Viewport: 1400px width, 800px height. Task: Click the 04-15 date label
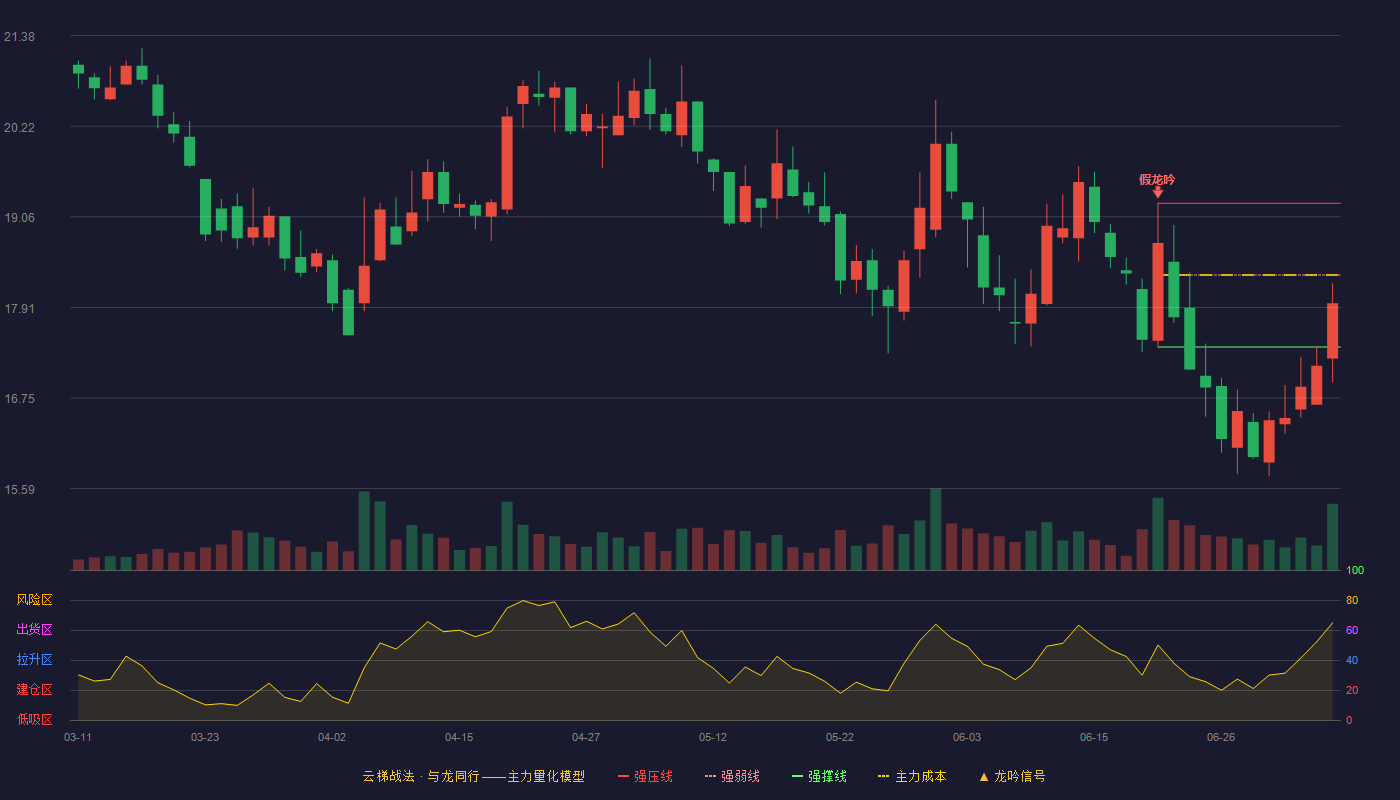(x=459, y=737)
